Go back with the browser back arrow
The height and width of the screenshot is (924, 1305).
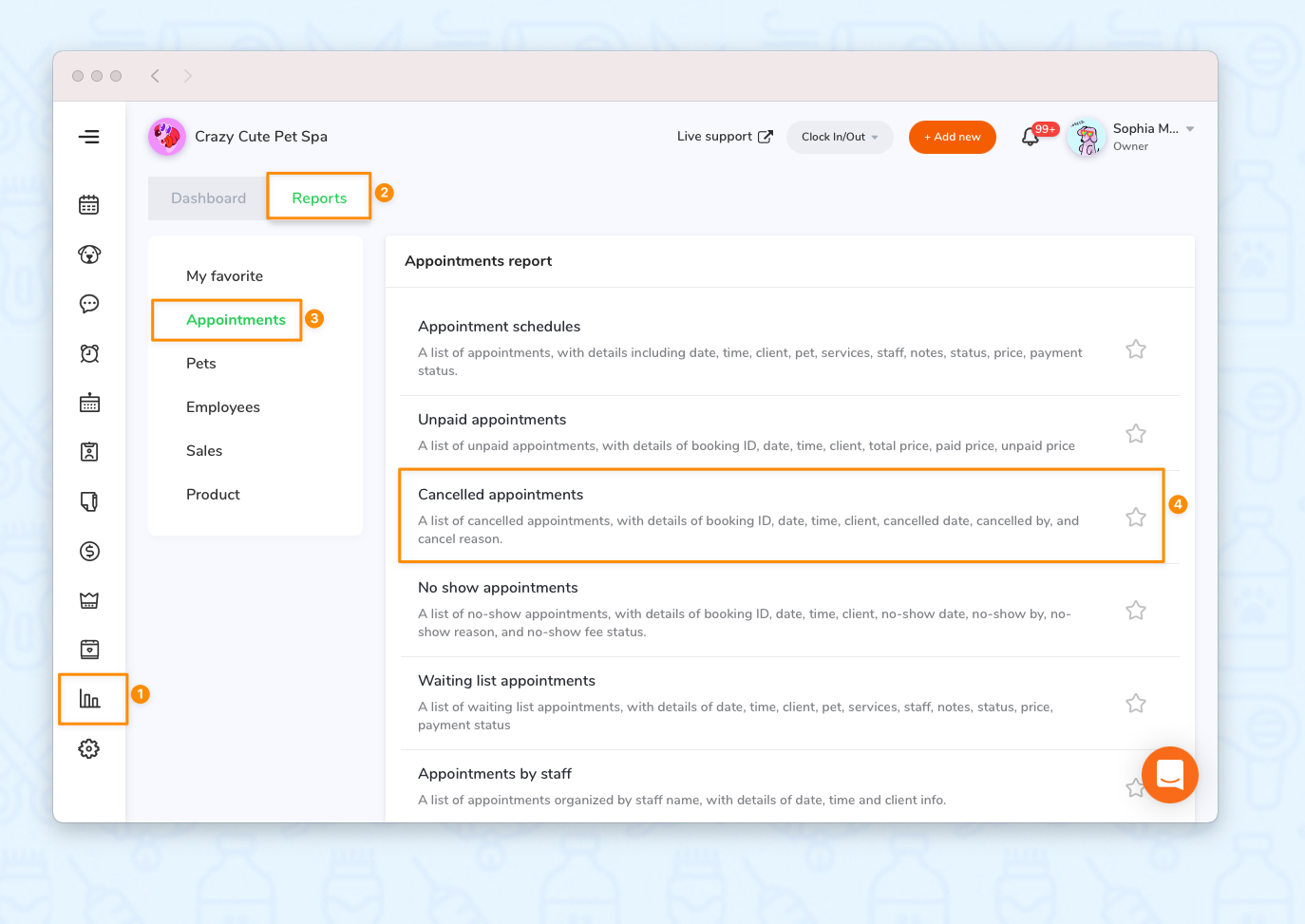(155, 76)
